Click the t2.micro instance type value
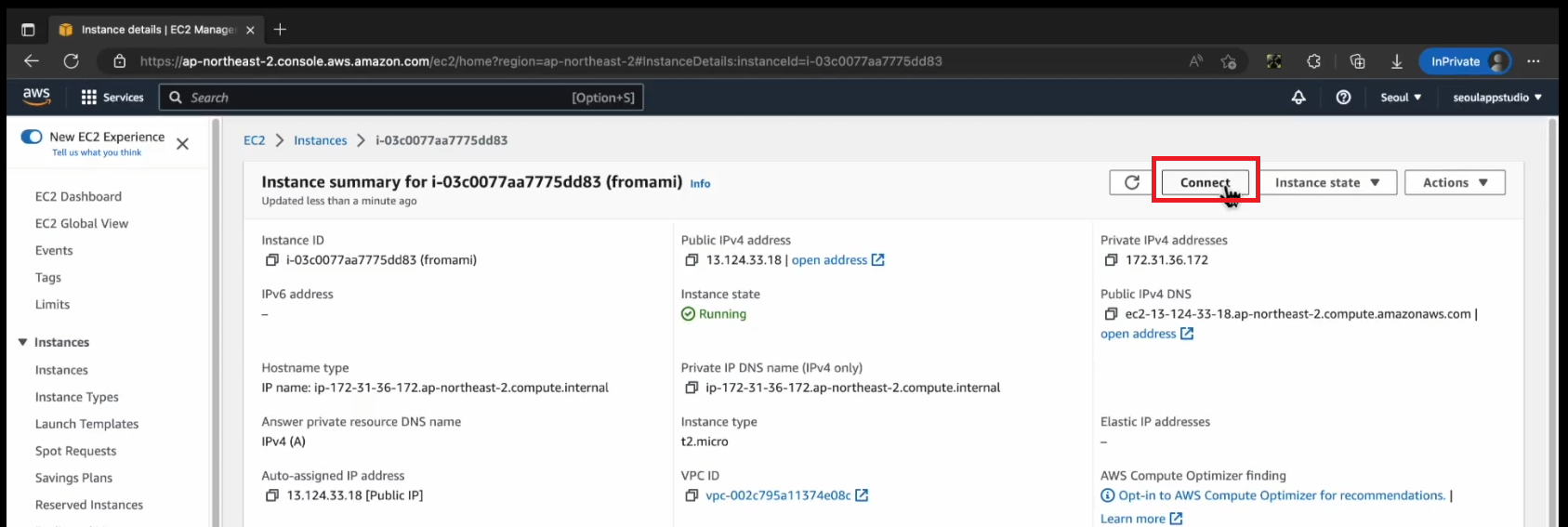This screenshot has height=527, width=1568. click(705, 441)
